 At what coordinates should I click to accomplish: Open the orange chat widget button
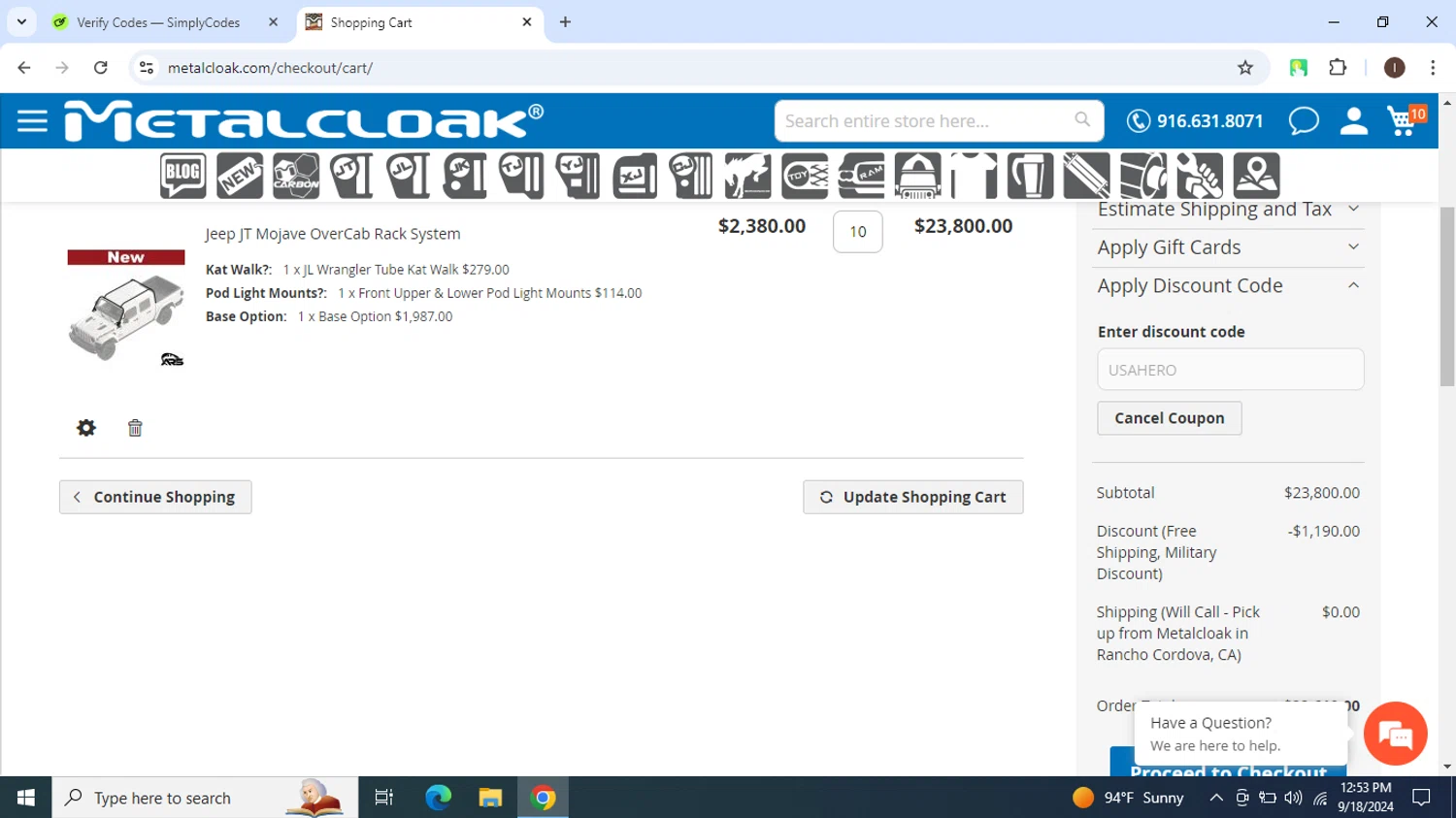point(1395,734)
